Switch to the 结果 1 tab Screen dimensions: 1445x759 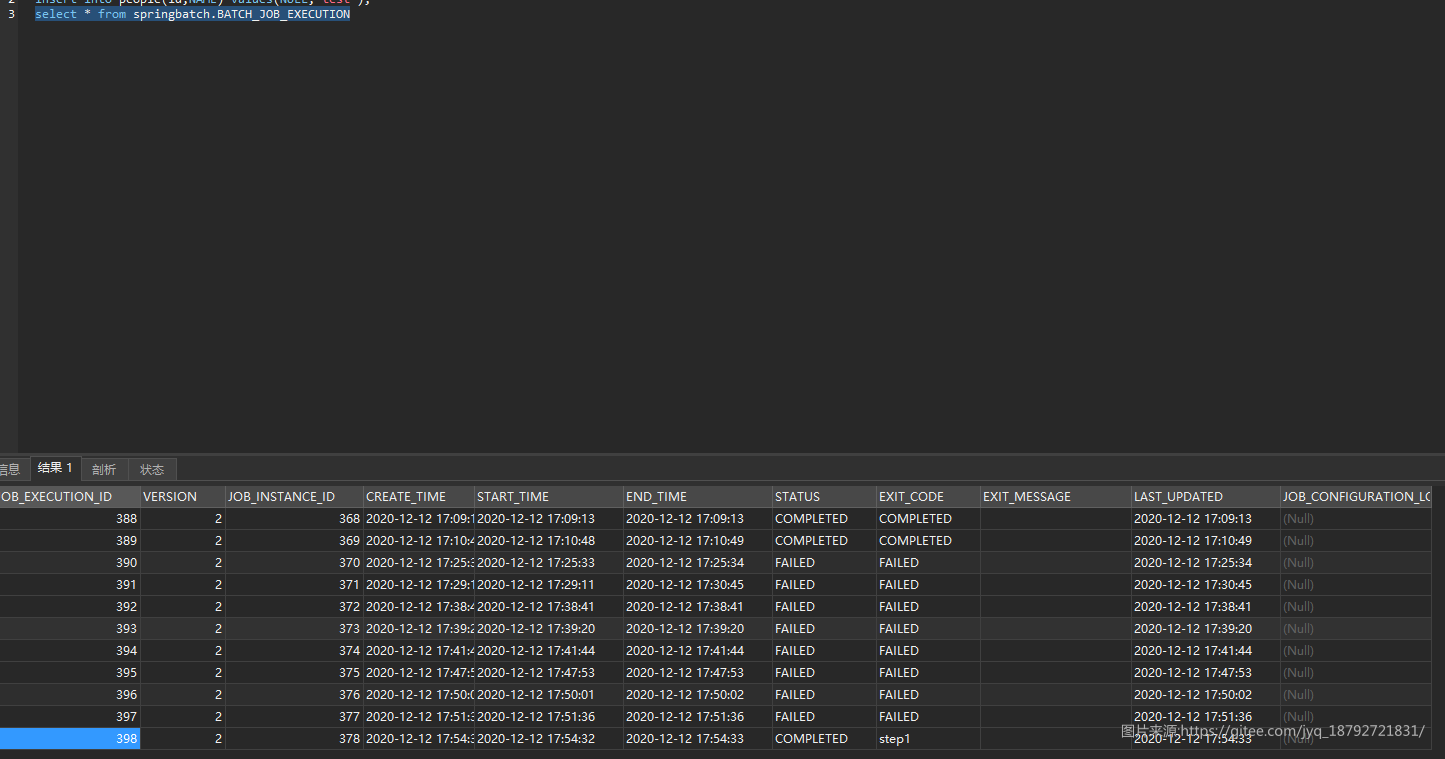(55, 468)
